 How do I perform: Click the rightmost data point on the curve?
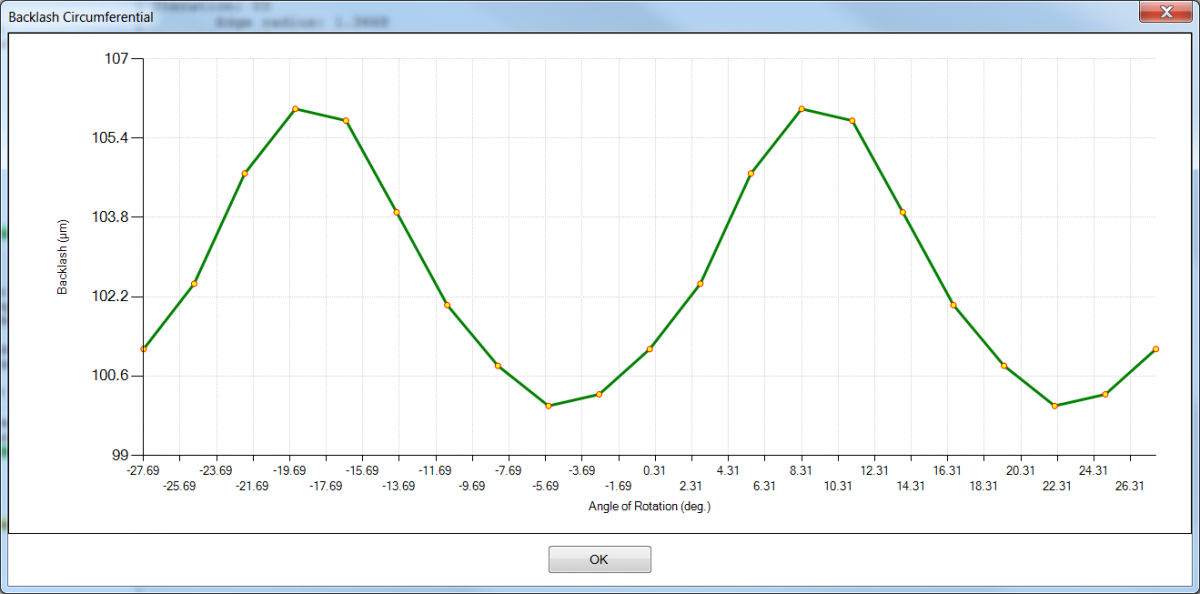point(1155,349)
